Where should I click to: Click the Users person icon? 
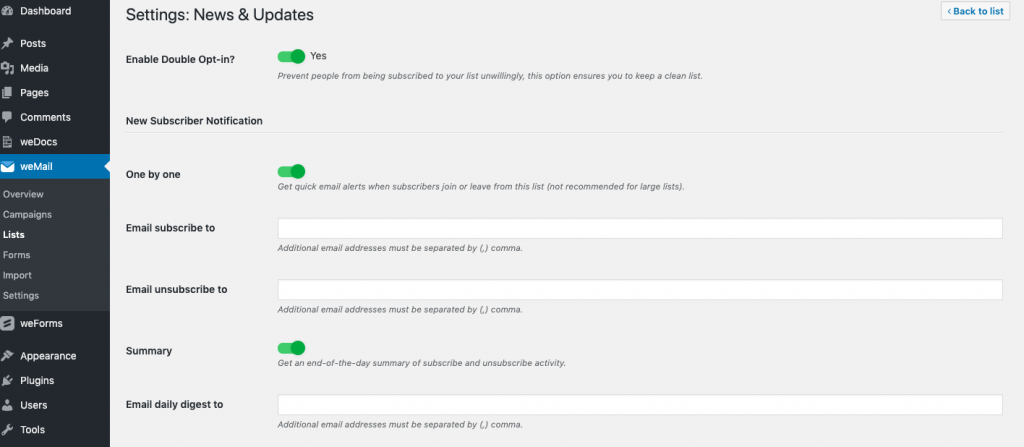pos(7,405)
